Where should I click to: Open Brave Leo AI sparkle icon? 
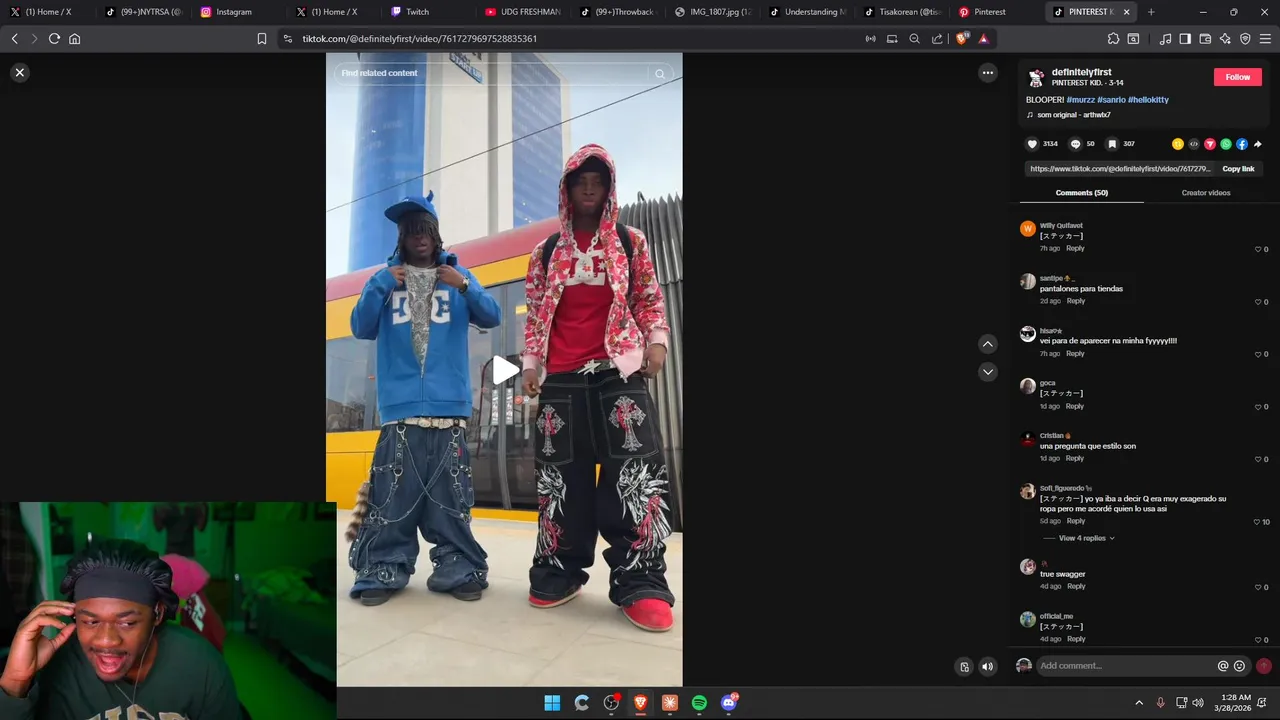[1225, 39]
